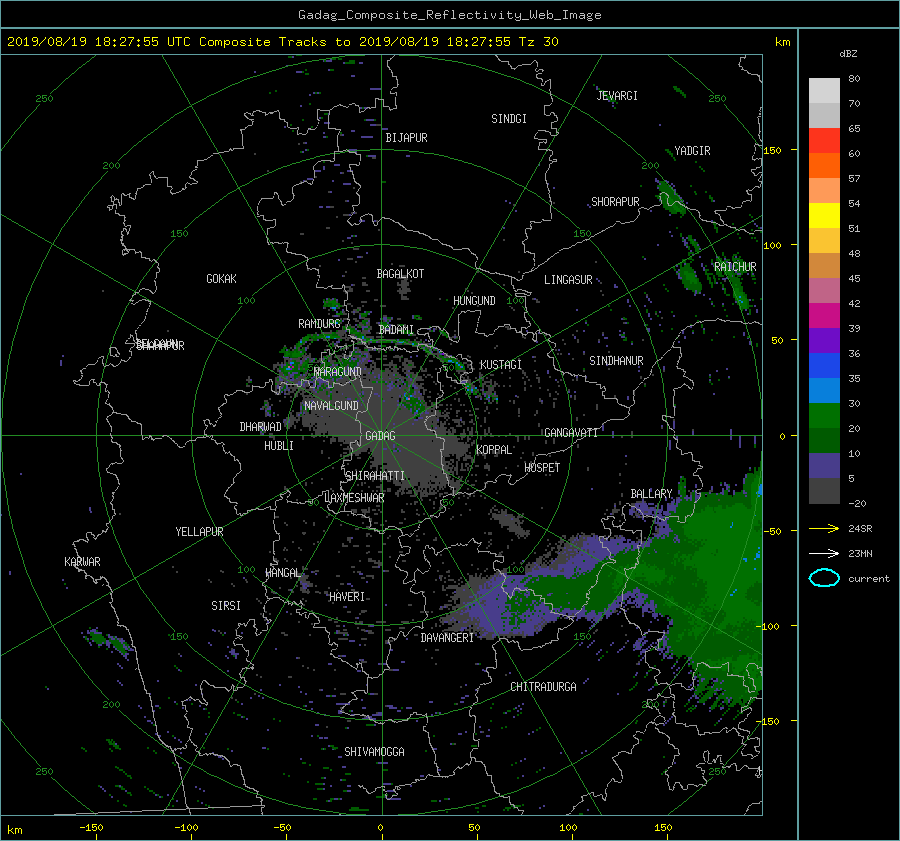Click the BIJAPUR city label

coord(406,138)
